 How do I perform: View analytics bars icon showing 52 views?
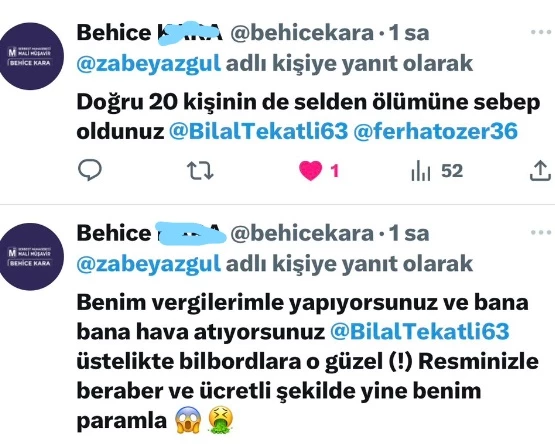421,171
